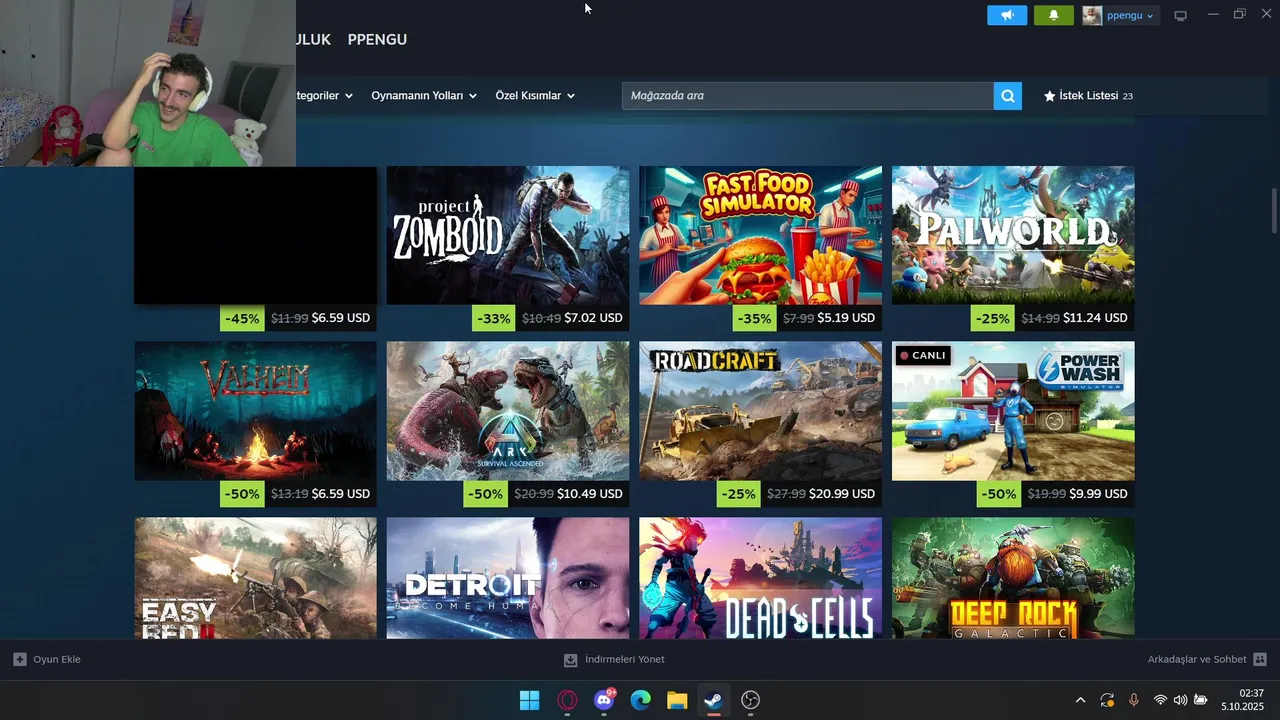Click the Fast Food Simulator $5.19 USD price
The width and height of the screenshot is (1280, 720).
pos(846,318)
